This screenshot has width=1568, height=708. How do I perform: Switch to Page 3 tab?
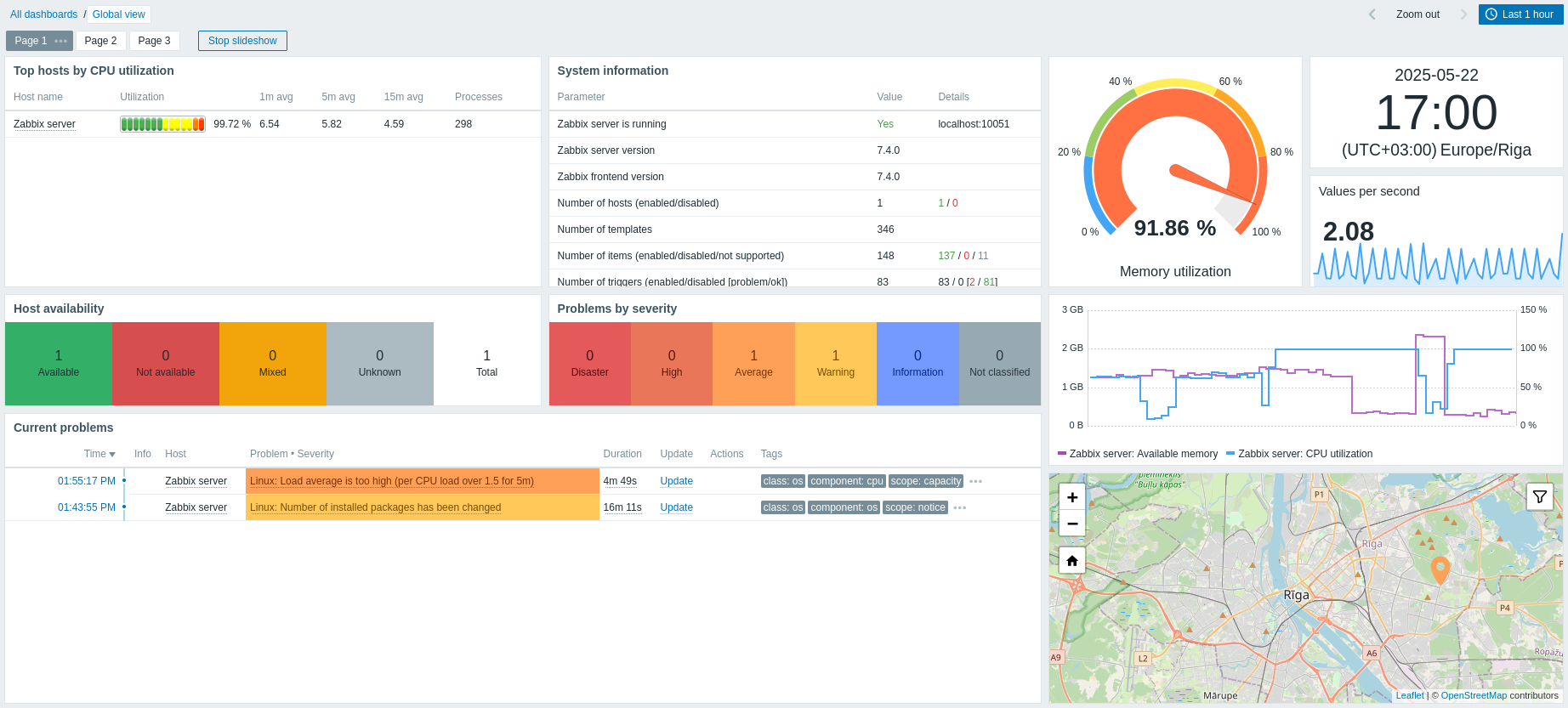click(154, 41)
